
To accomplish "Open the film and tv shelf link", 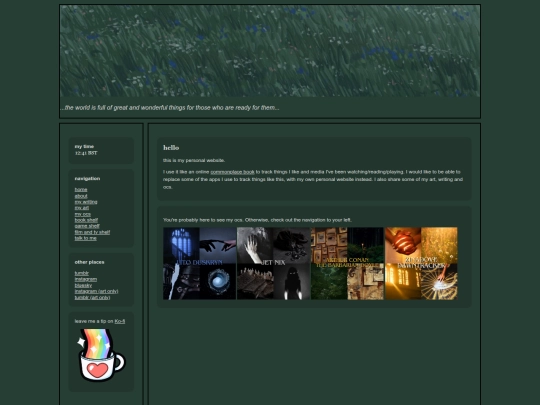I will [x=92, y=232].
